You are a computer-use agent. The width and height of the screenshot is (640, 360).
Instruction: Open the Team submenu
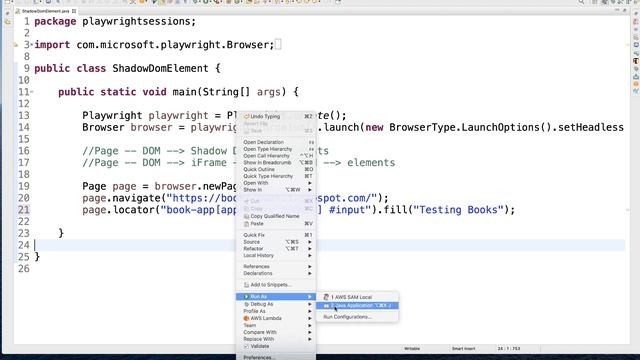276,325
